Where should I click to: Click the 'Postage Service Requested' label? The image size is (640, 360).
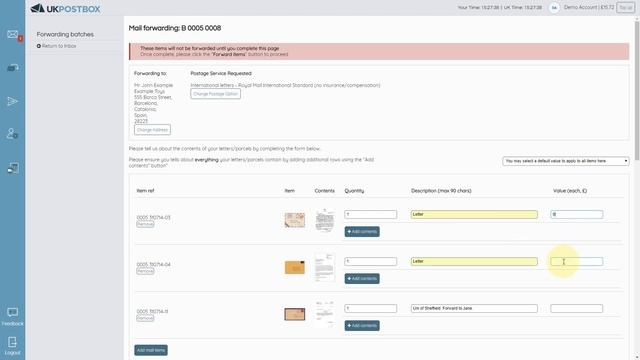tap(221, 73)
